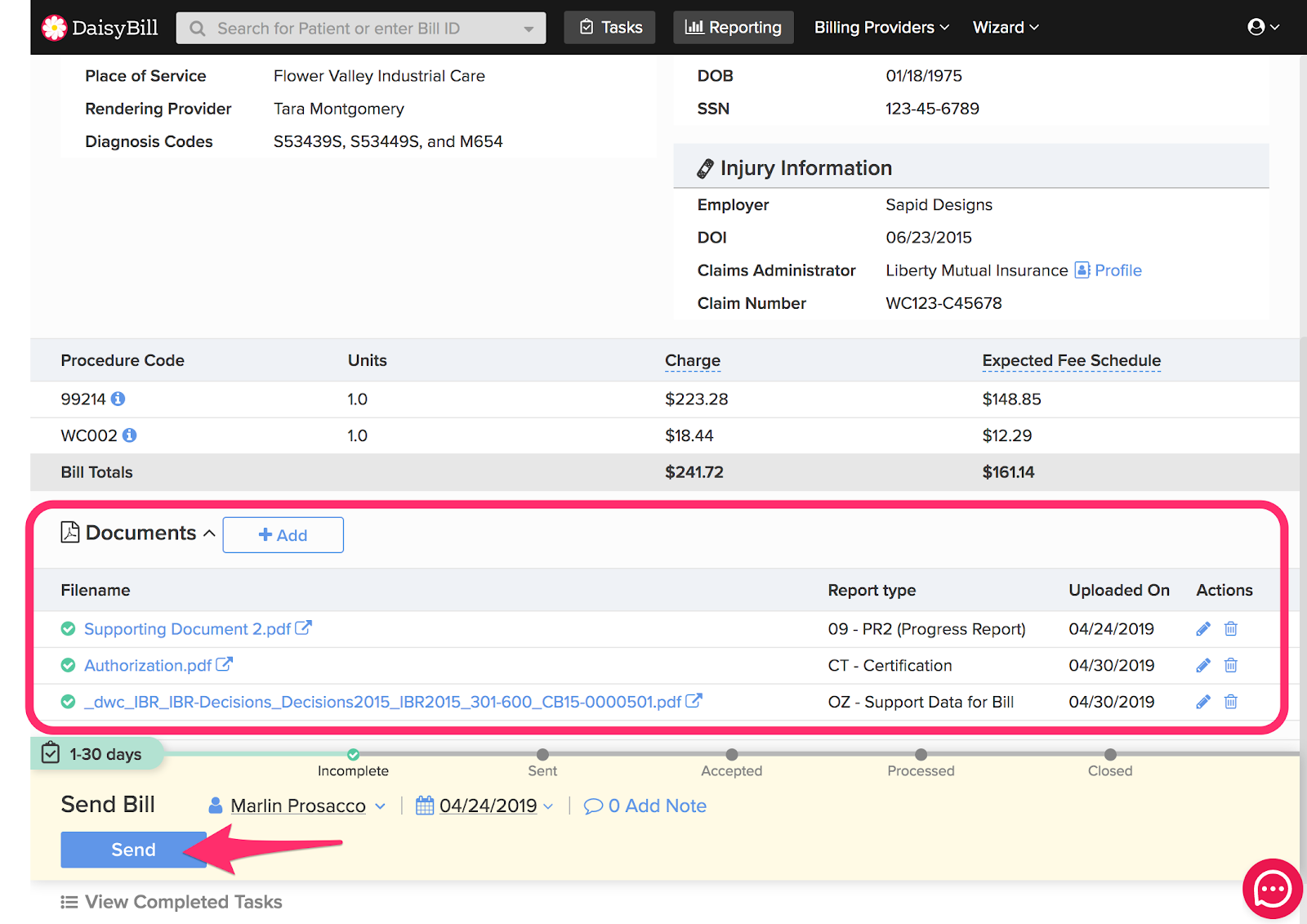The width and height of the screenshot is (1307, 924).
Task: Open Supporting Document 2.pdf link
Action: [x=188, y=629]
